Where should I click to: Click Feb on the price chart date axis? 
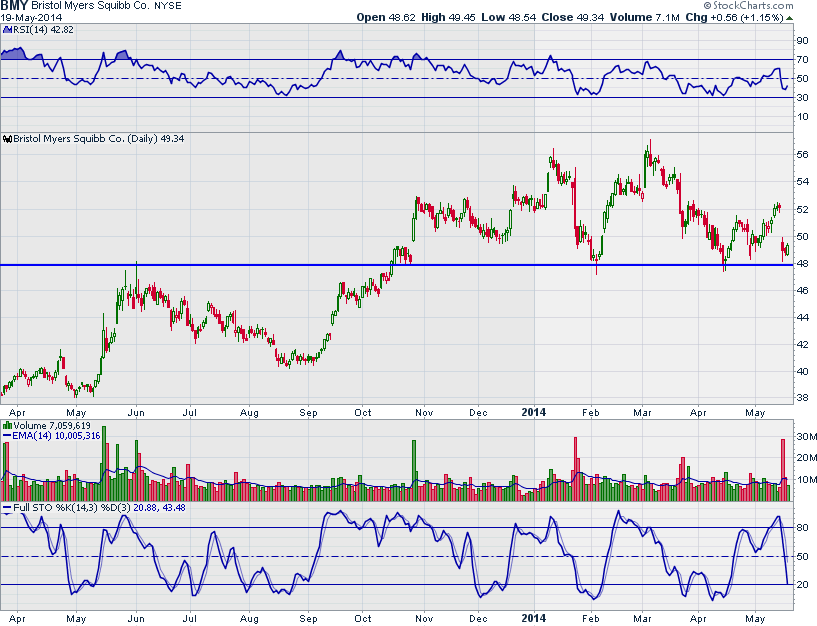pos(591,413)
